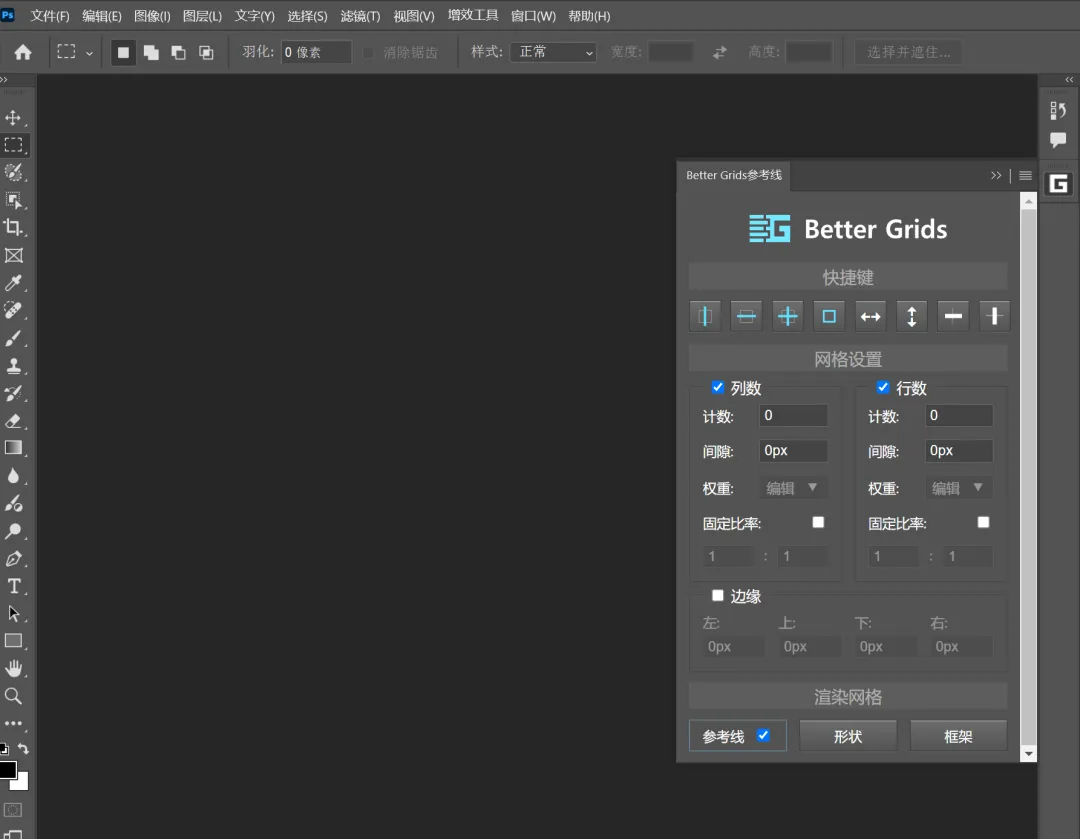Select the Blur tool
The width and height of the screenshot is (1080, 839).
[x=13, y=476]
